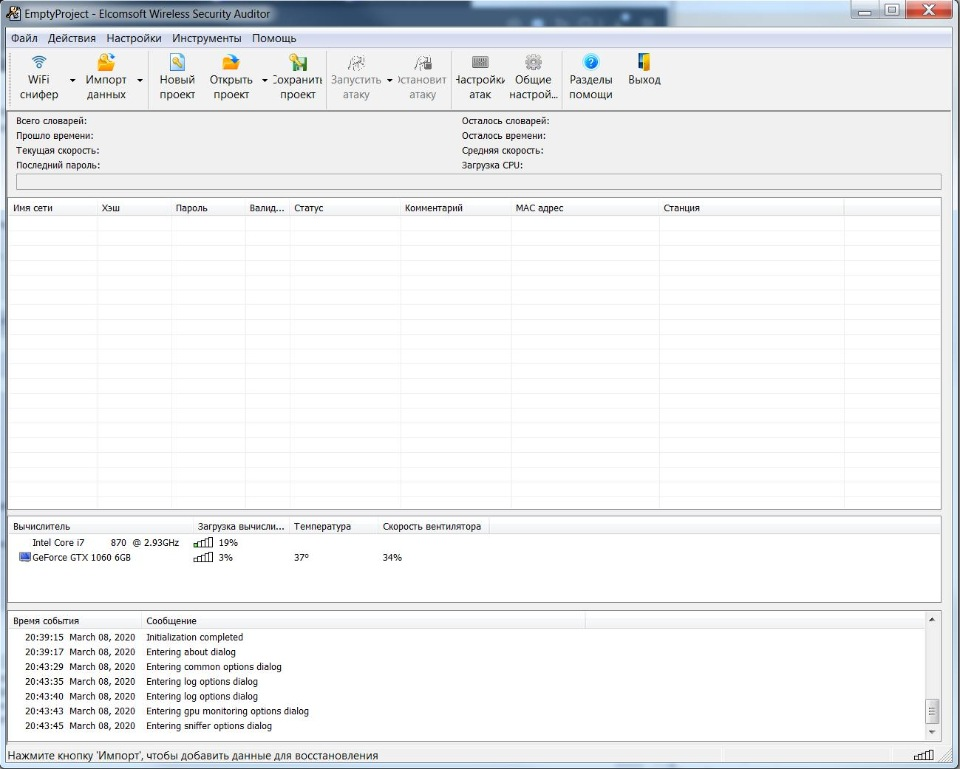Click the GeForce load bars icon

tap(203, 557)
